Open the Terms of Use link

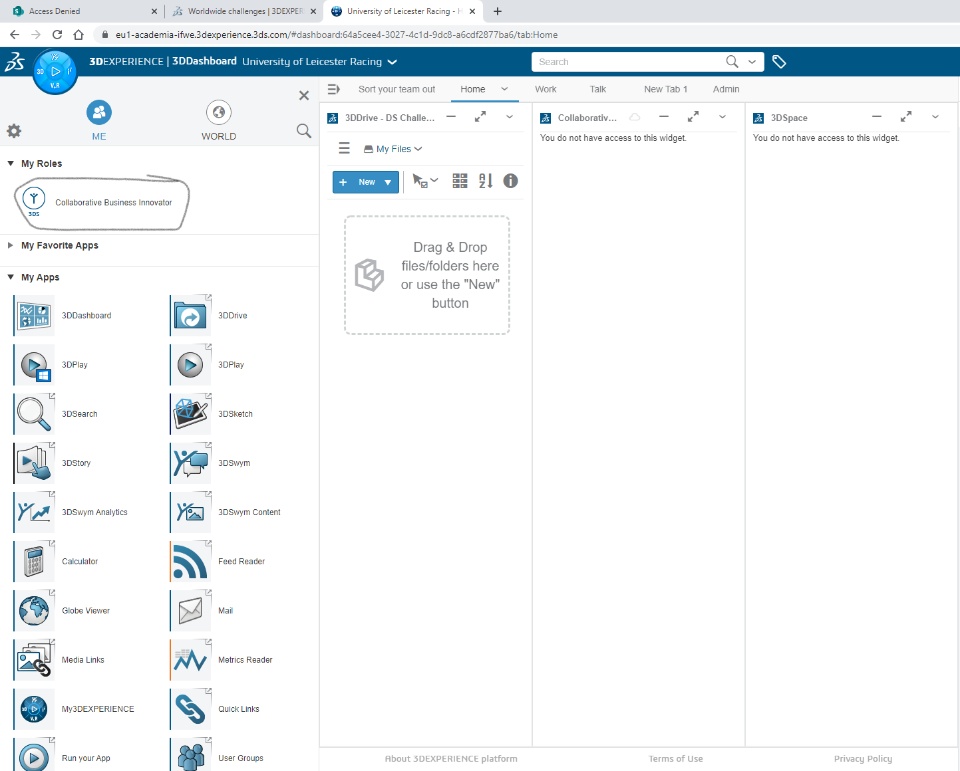[676, 759]
